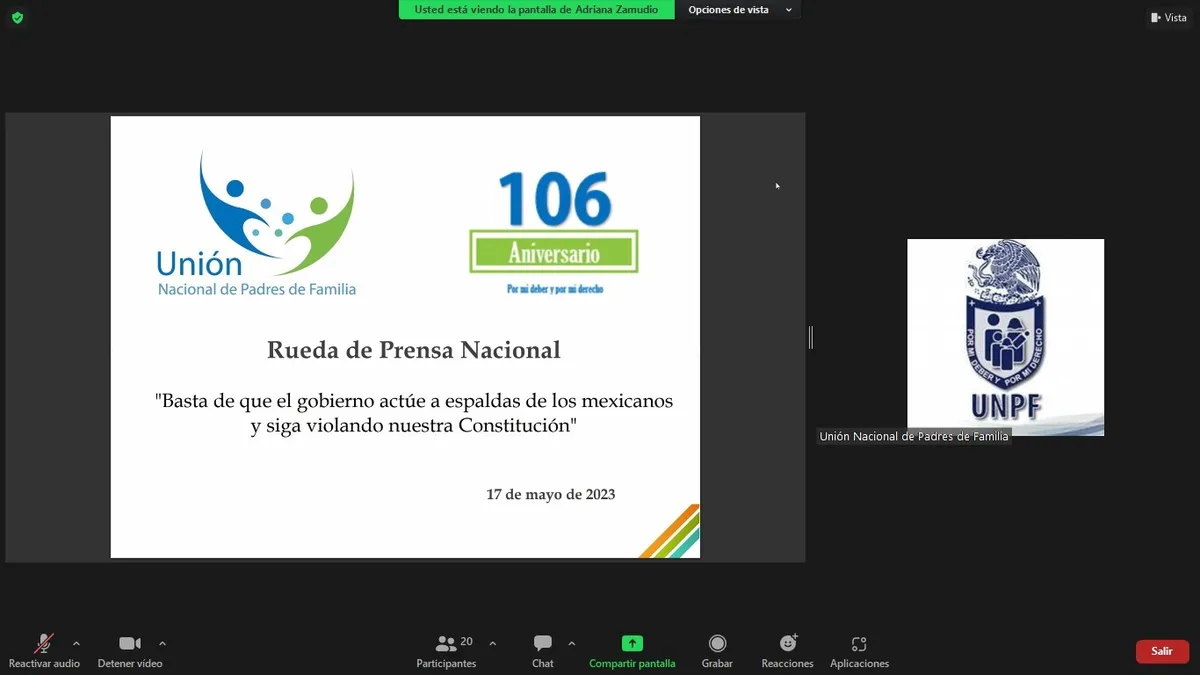
Task: Open the Opciones de vista menu
Action: (x=740, y=10)
